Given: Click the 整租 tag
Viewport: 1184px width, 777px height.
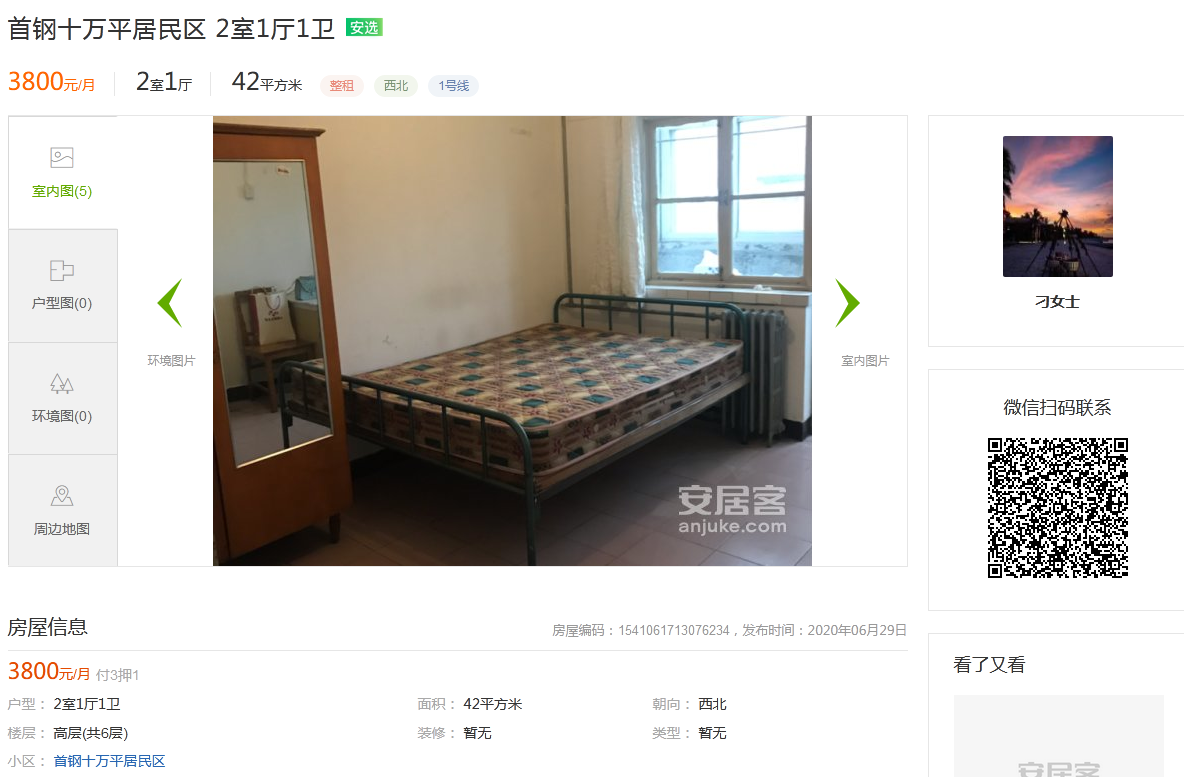Looking at the screenshot, I should 341,85.
